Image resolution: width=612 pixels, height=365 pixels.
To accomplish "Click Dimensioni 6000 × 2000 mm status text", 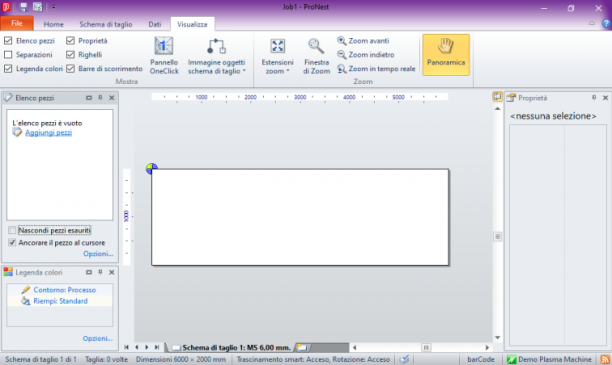I will (181, 359).
